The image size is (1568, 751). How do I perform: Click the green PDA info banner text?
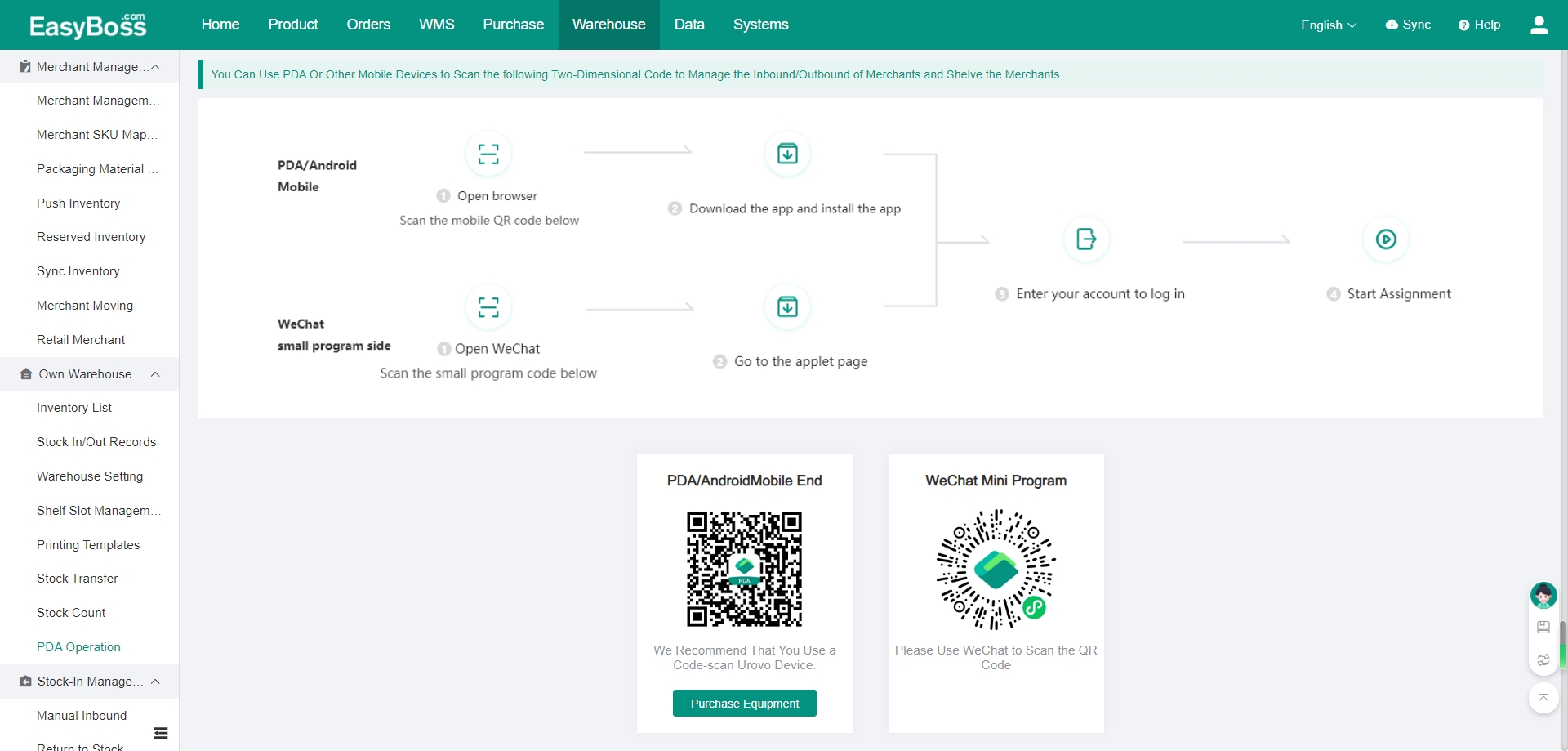(x=635, y=74)
